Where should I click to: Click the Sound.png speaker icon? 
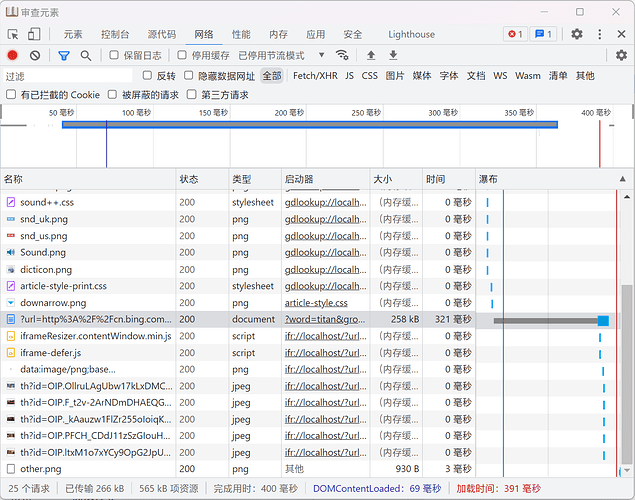[11, 252]
